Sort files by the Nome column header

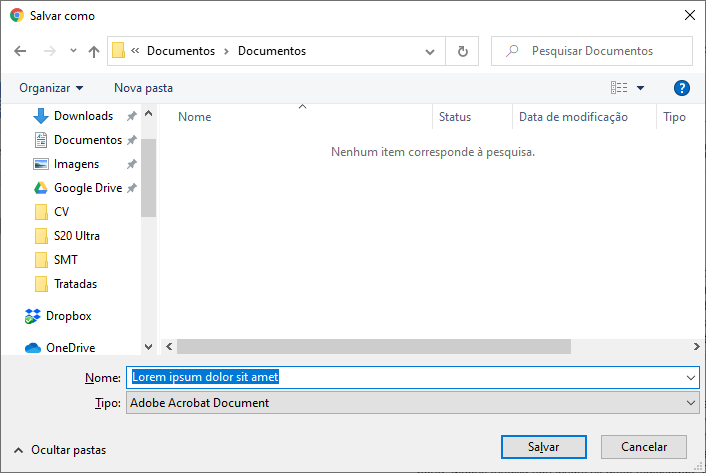(195, 117)
